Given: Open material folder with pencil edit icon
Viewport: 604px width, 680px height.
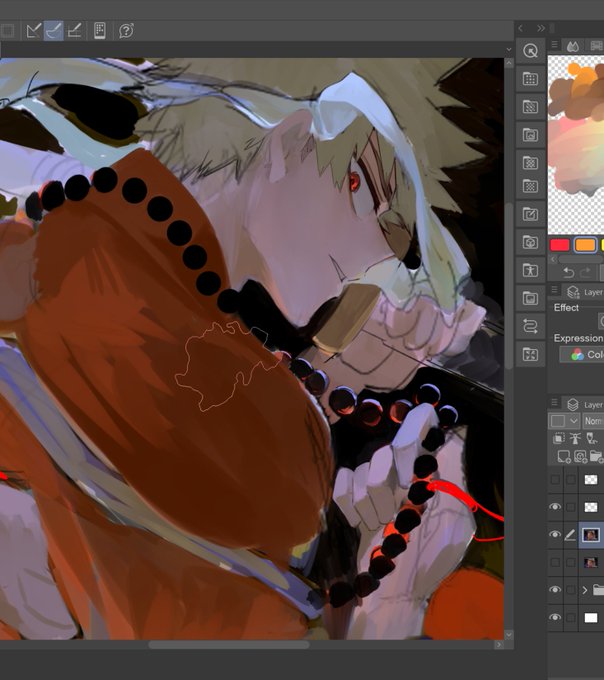Looking at the screenshot, I should [530, 214].
